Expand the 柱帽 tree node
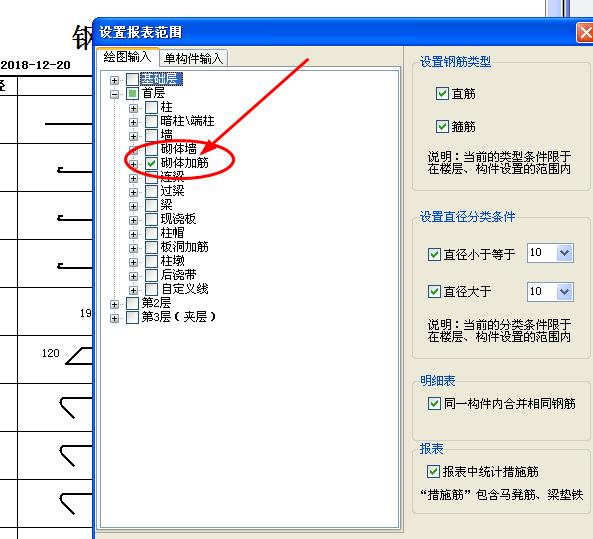Viewport: 593px width, 539px height. tap(133, 234)
